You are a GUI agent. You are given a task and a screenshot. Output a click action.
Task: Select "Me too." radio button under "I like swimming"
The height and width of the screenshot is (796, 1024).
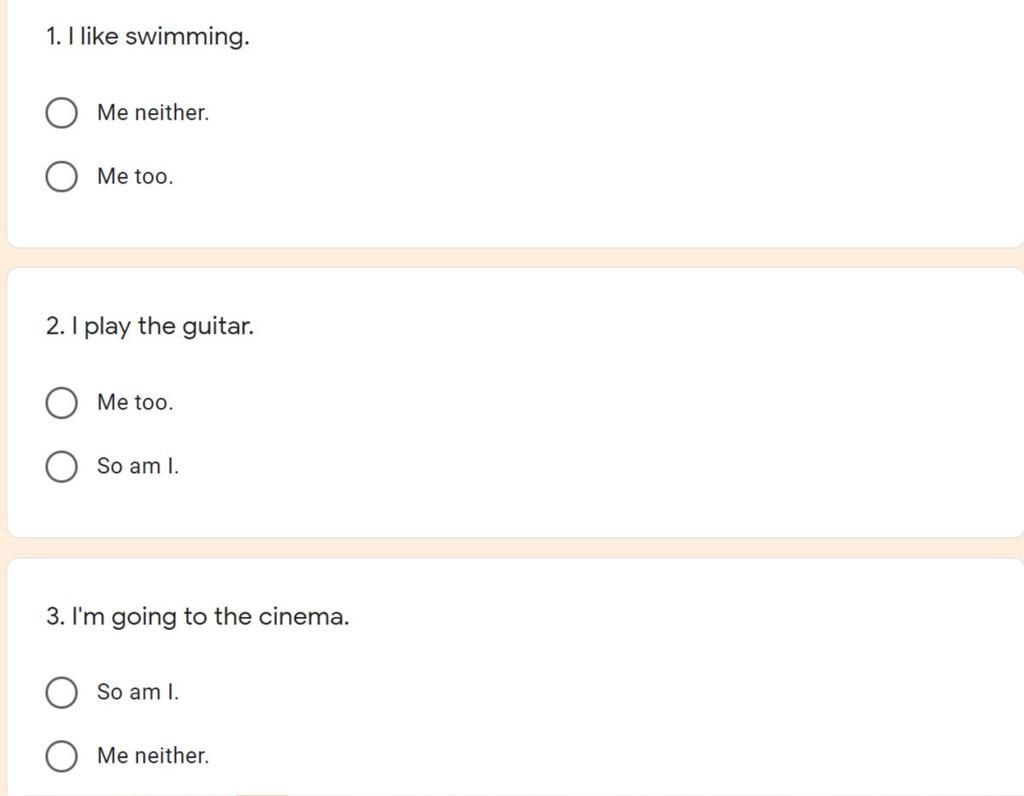pos(61,176)
